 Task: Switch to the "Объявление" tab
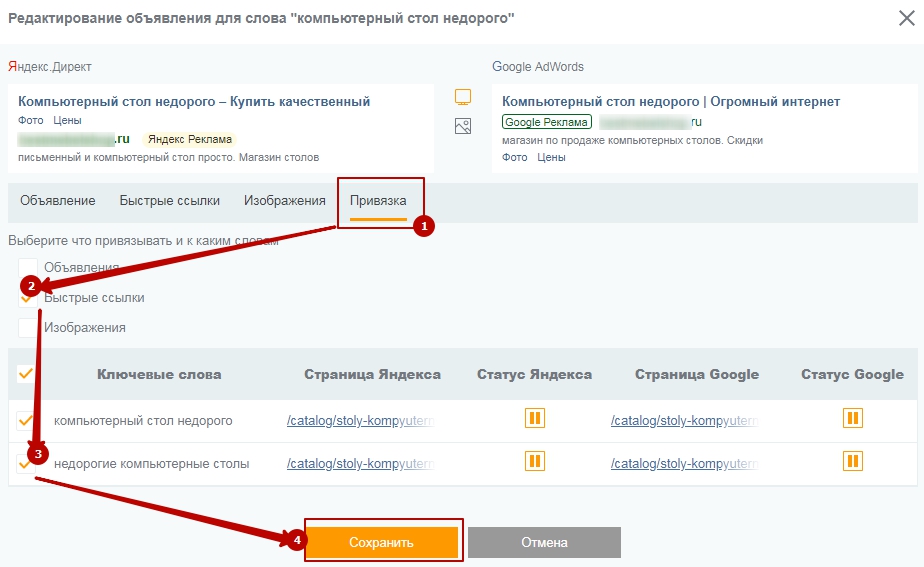tap(58, 201)
